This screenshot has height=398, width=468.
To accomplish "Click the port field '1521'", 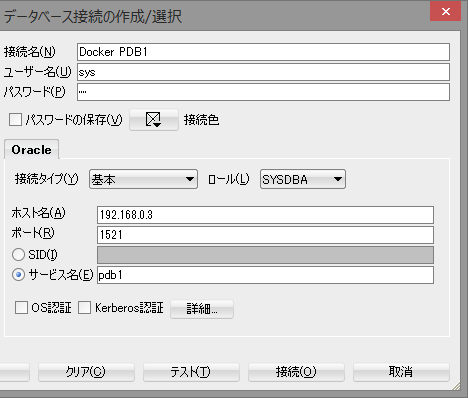I will (x=265, y=235).
